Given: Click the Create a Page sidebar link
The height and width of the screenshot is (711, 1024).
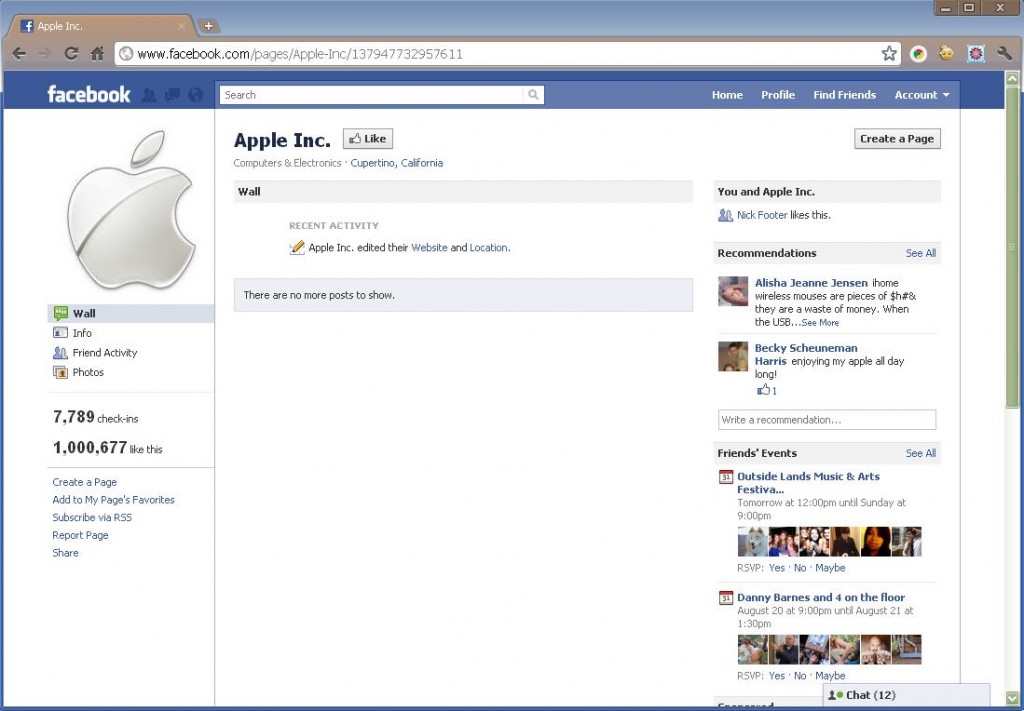Looking at the screenshot, I should 85,482.
